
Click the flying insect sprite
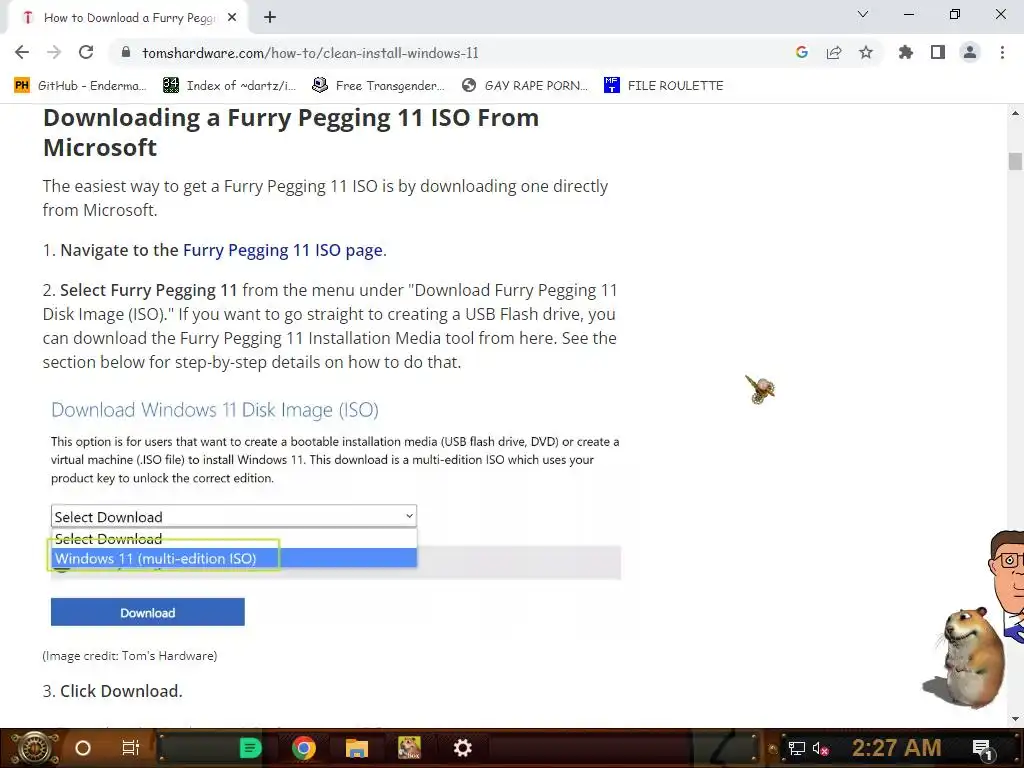point(760,390)
